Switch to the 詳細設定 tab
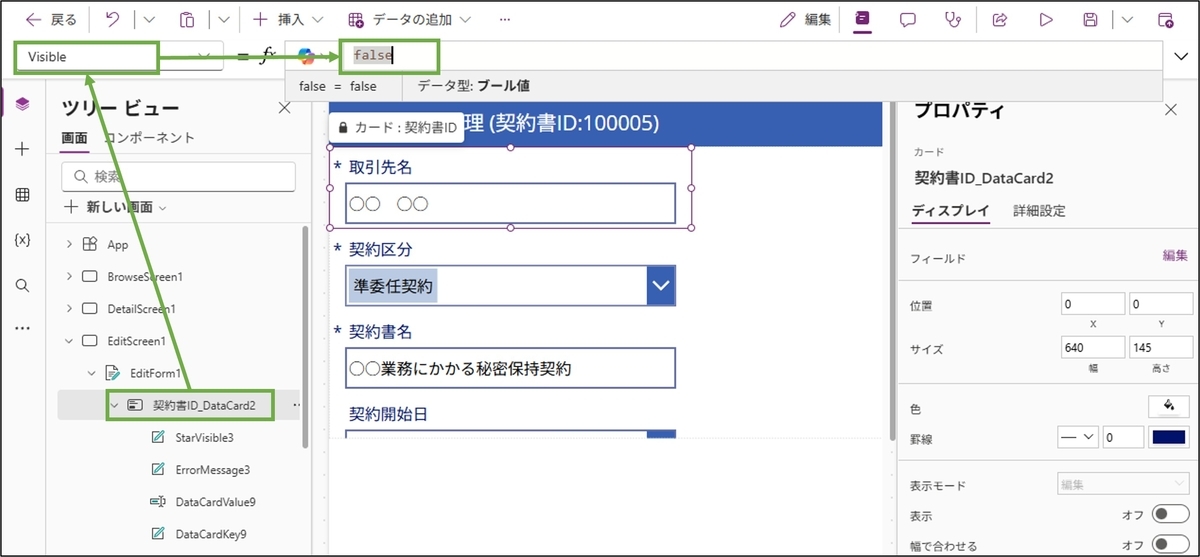 [x=1039, y=211]
